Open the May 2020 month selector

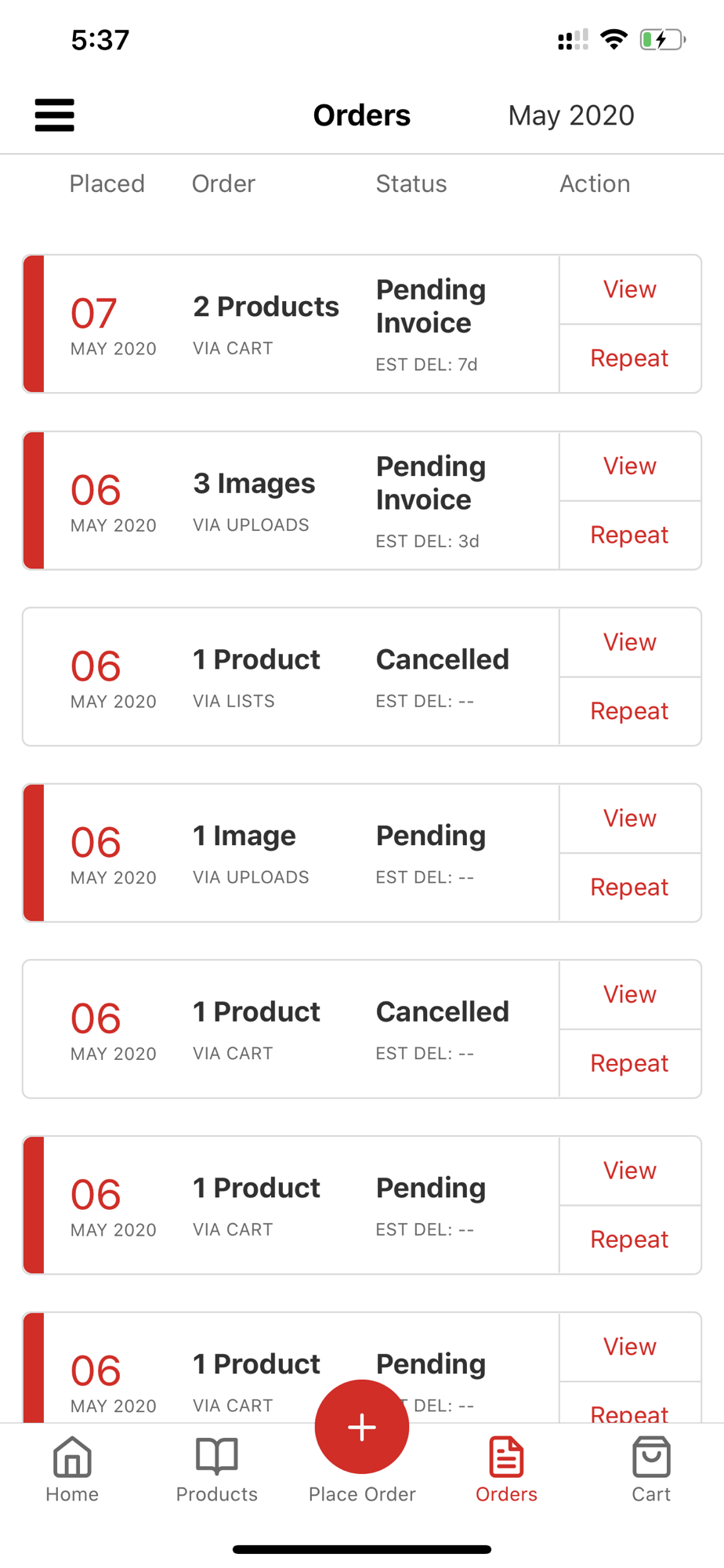tap(571, 115)
